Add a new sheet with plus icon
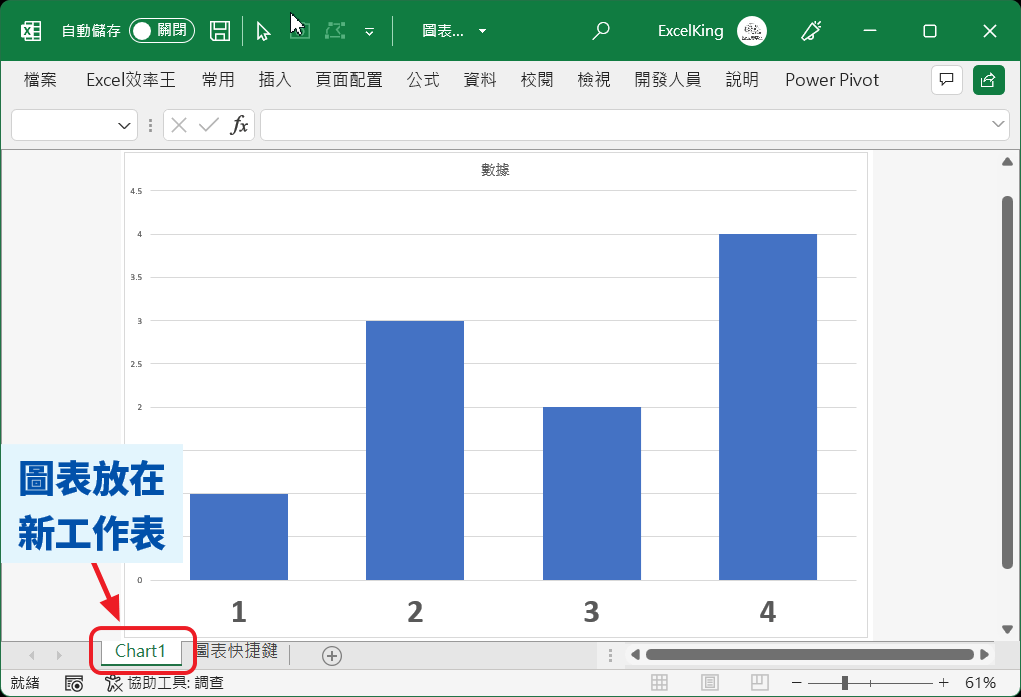 [332, 655]
